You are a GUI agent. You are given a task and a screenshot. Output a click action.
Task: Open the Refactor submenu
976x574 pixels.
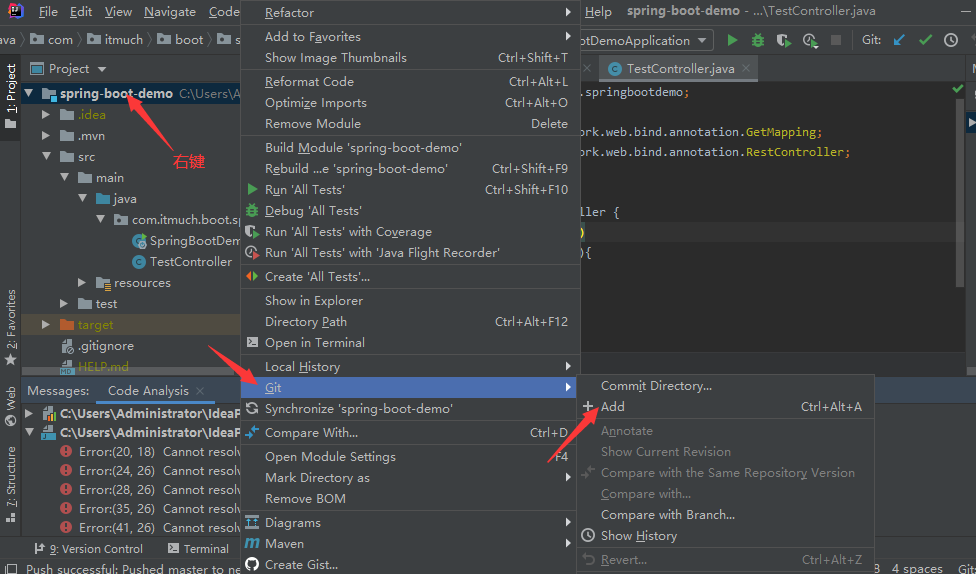click(410, 13)
